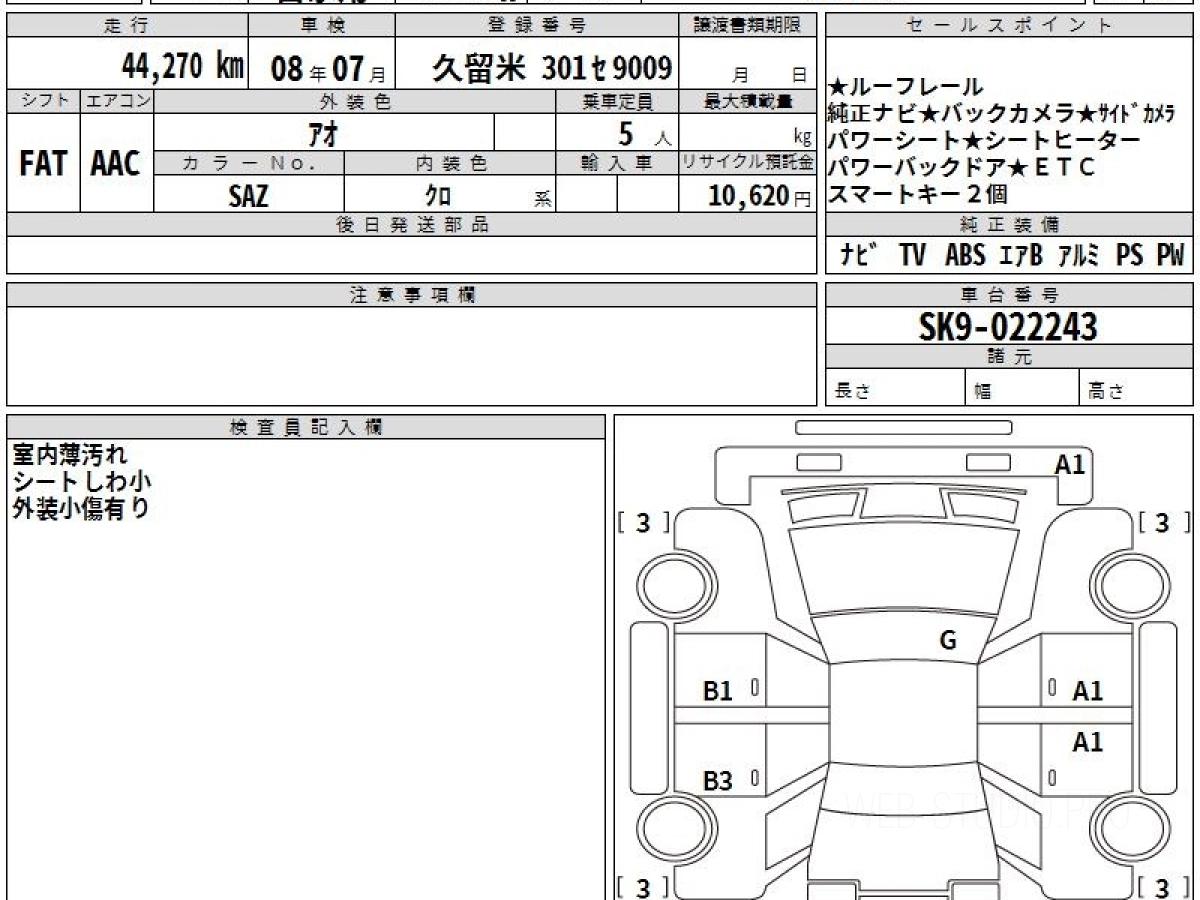Image resolution: width=1200 pixels, height=900 pixels.
Task: Click the 高さ dimension cell
Action: pos(1137,388)
